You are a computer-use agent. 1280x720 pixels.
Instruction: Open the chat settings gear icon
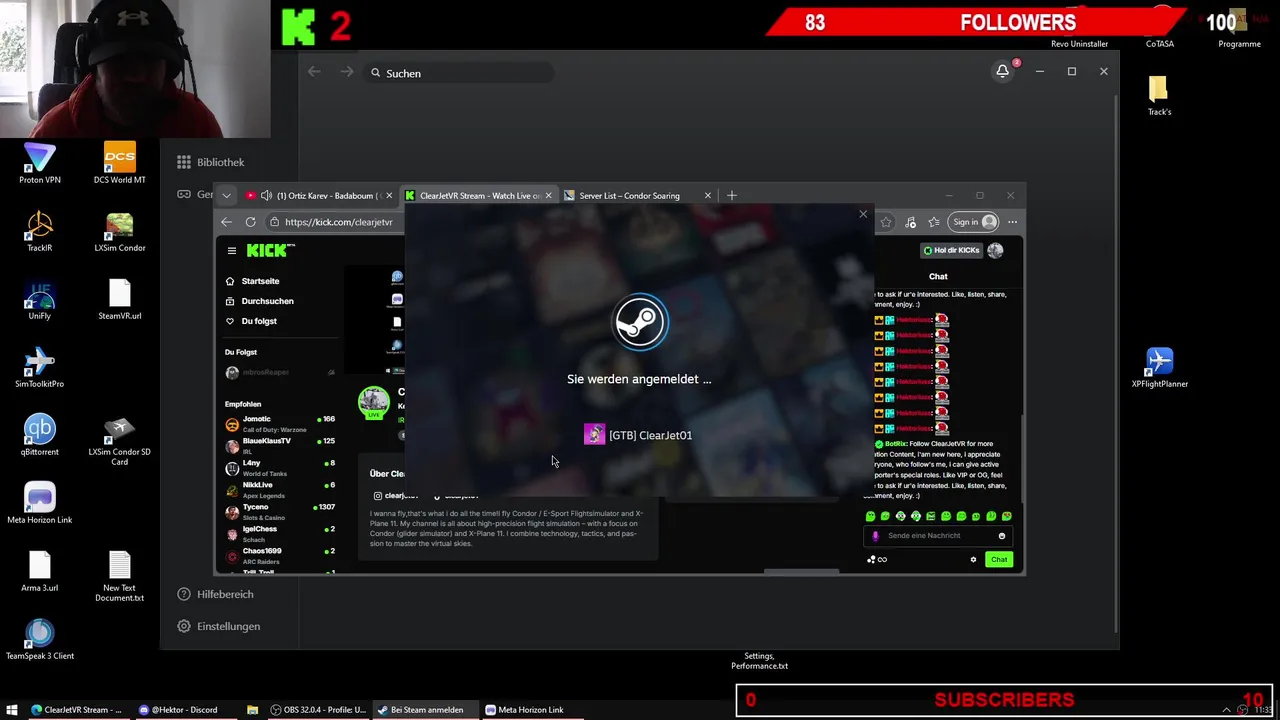[x=973, y=560]
